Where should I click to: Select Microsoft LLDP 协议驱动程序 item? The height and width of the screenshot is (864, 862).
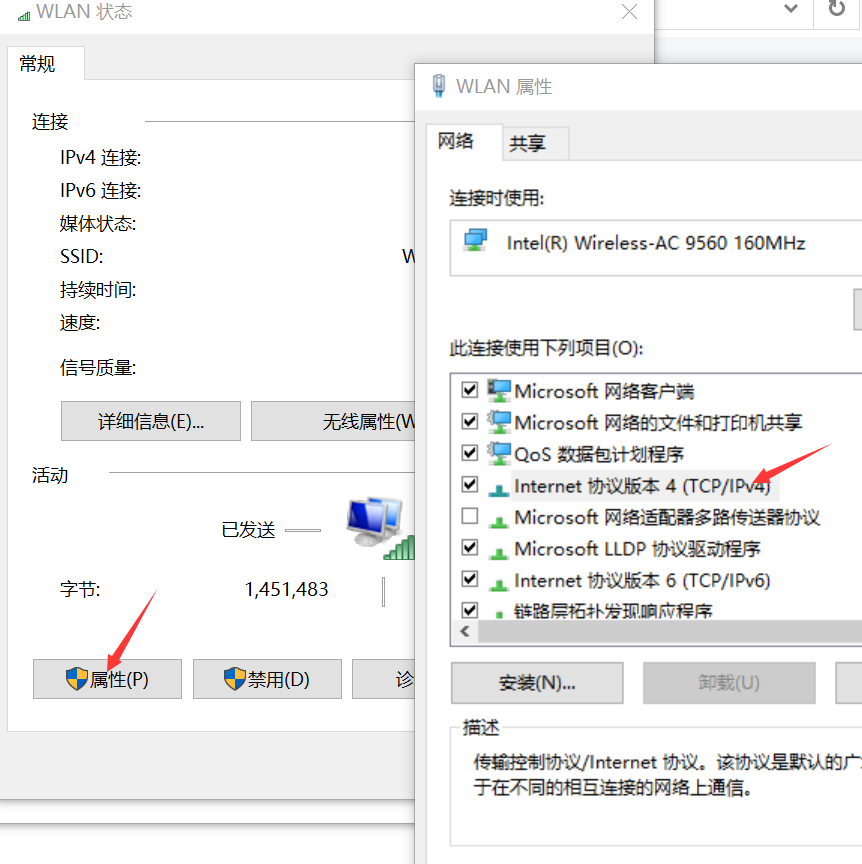click(637, 549)
